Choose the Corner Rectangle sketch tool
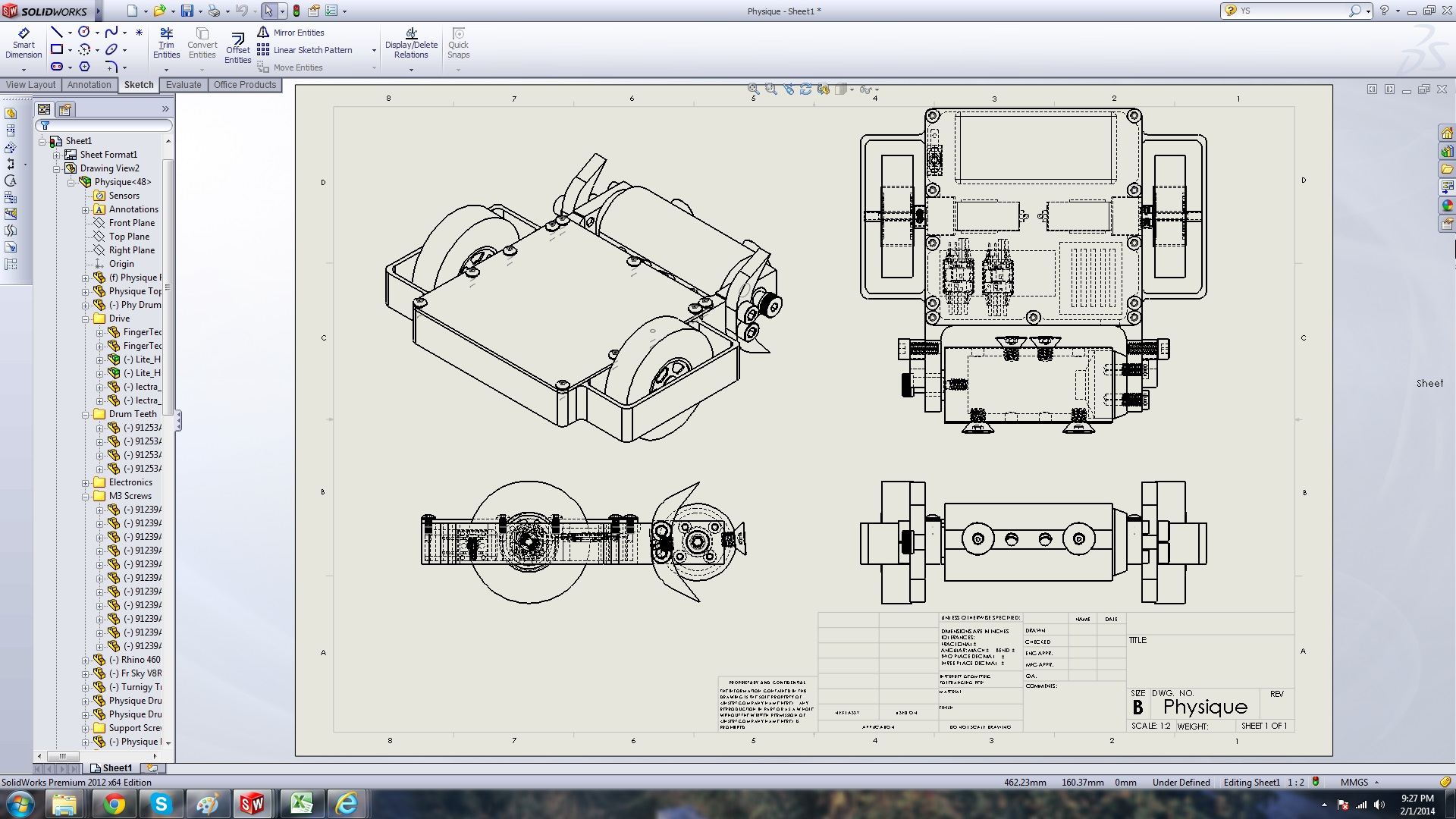The height and width of the screenshot is (819, 1456). tap(56, 49)
